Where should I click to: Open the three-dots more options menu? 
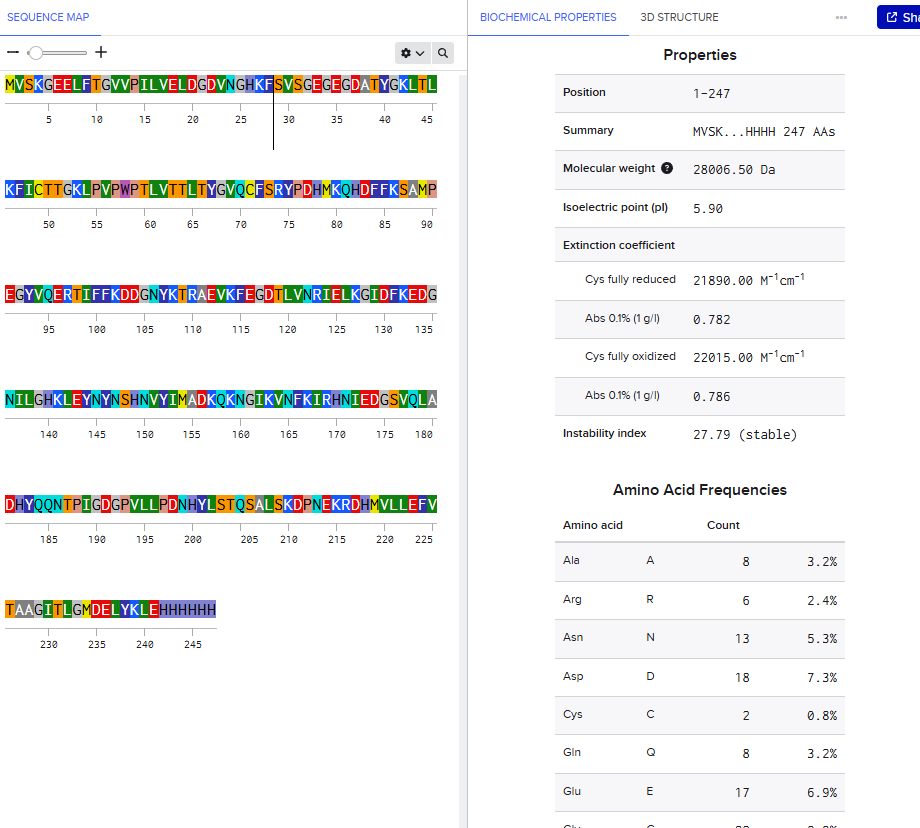[841, 18]
